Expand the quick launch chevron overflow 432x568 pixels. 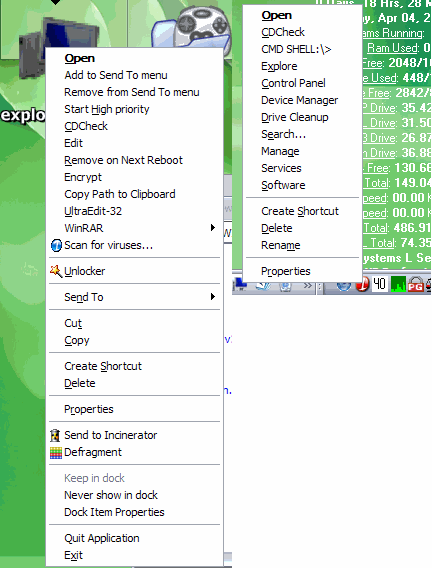click(x=307, y=286)
